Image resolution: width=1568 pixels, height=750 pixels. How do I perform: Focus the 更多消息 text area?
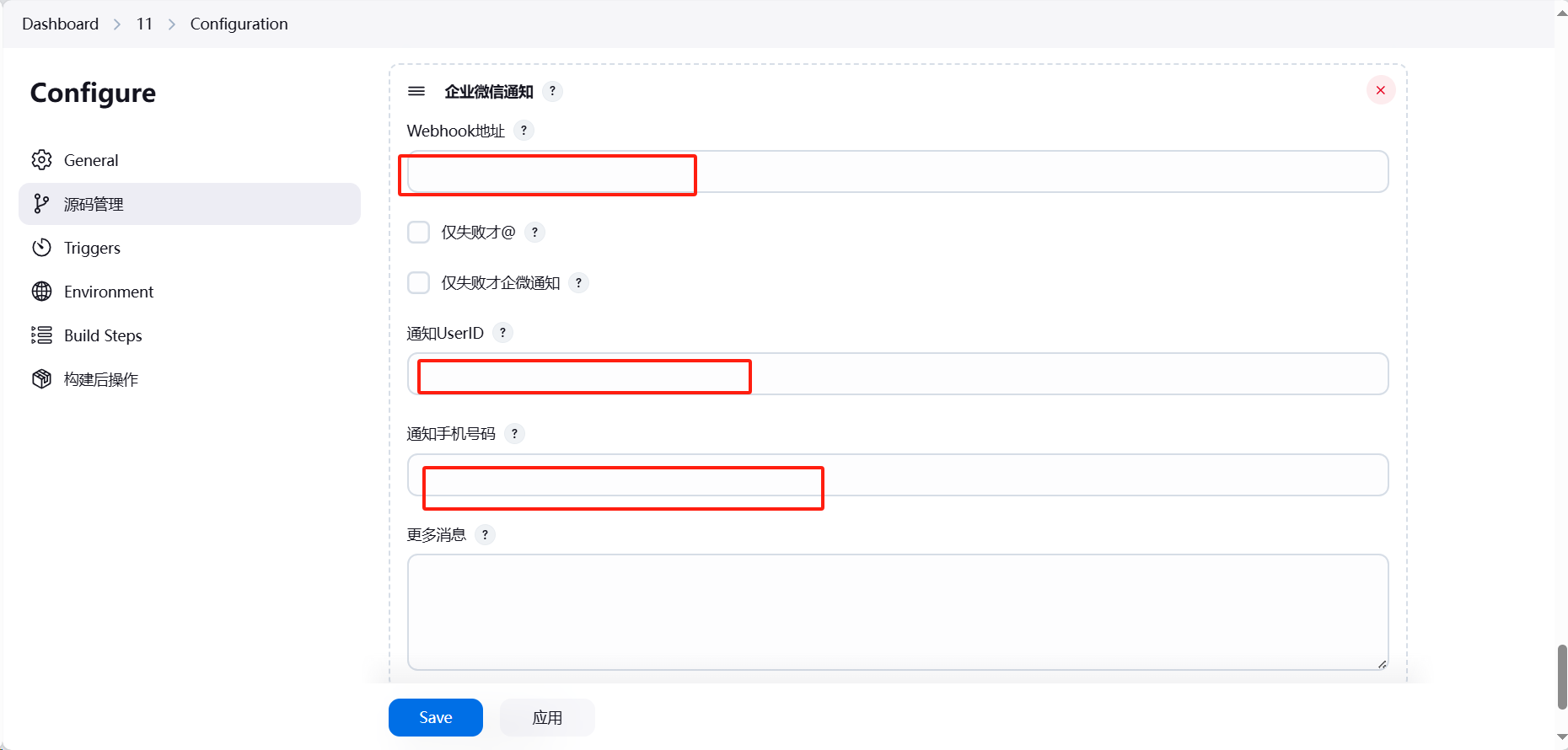pos(898,612)
